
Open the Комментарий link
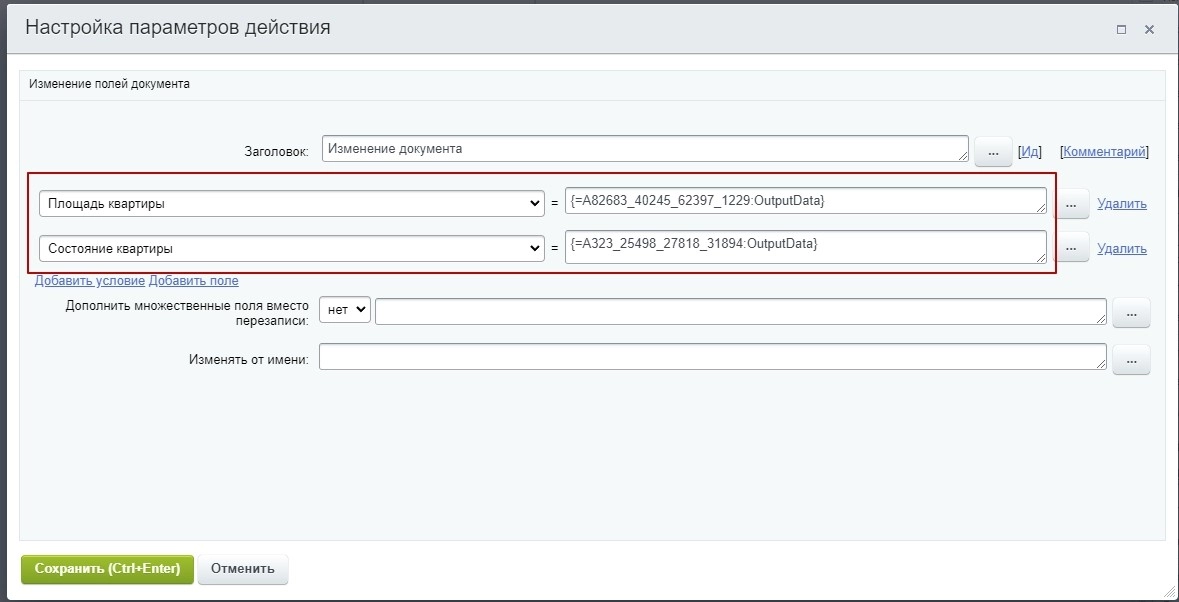tap(1104, 152)
